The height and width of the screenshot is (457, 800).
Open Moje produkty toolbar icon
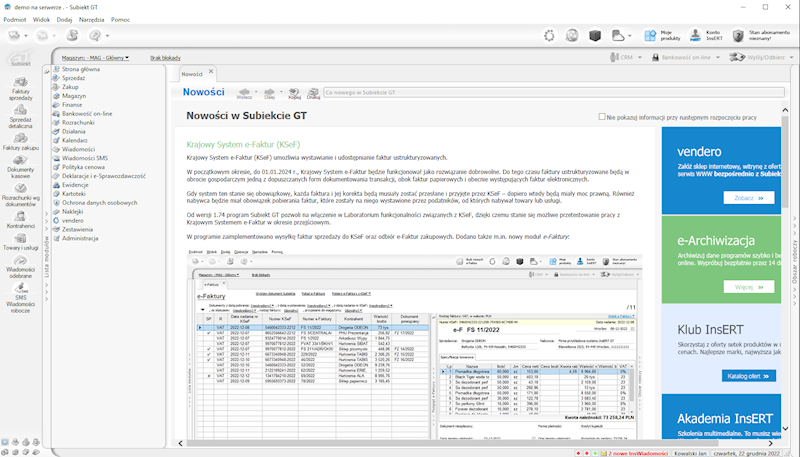click(662, 35)
